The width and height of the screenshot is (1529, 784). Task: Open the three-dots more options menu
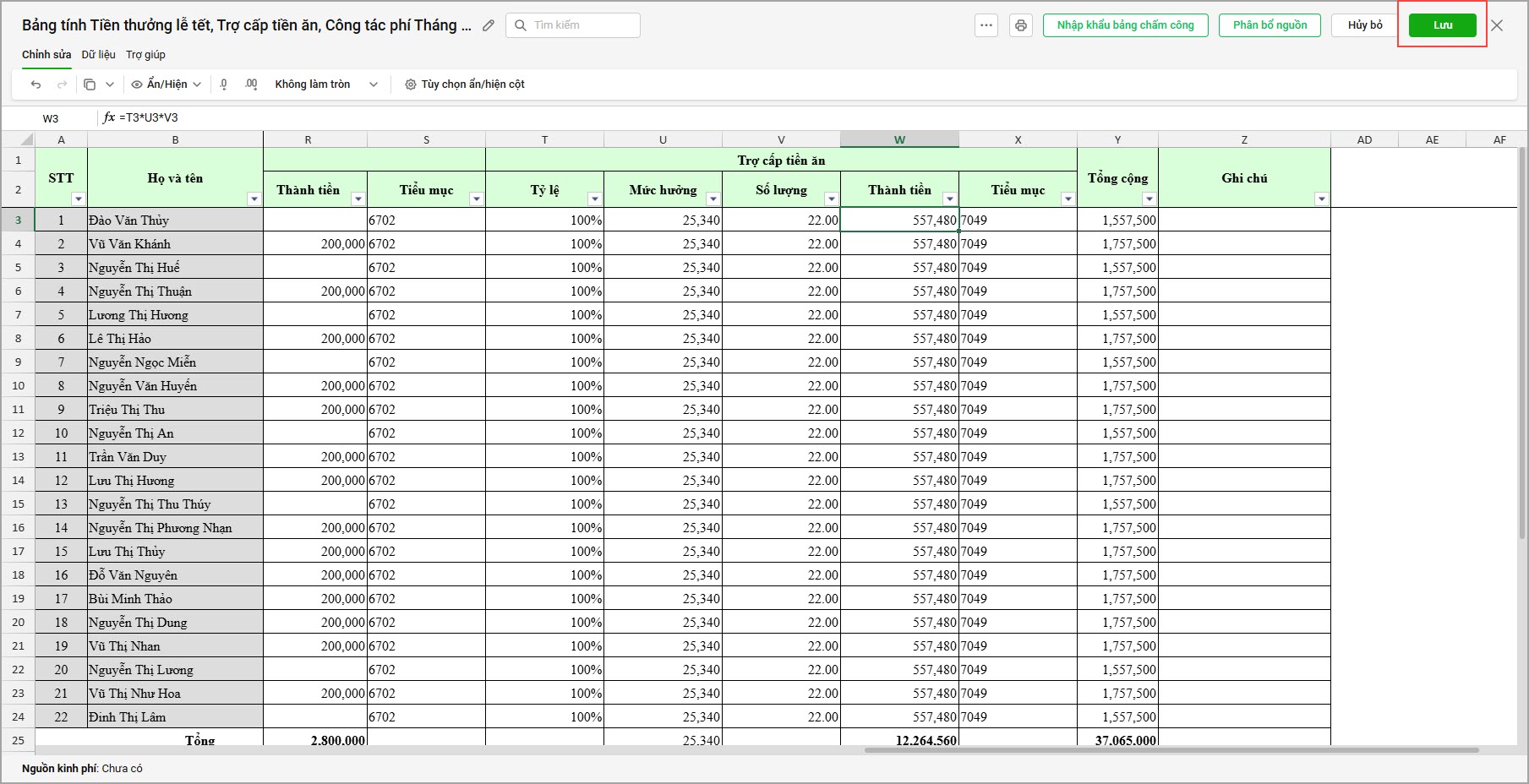[x=986, y=25]
